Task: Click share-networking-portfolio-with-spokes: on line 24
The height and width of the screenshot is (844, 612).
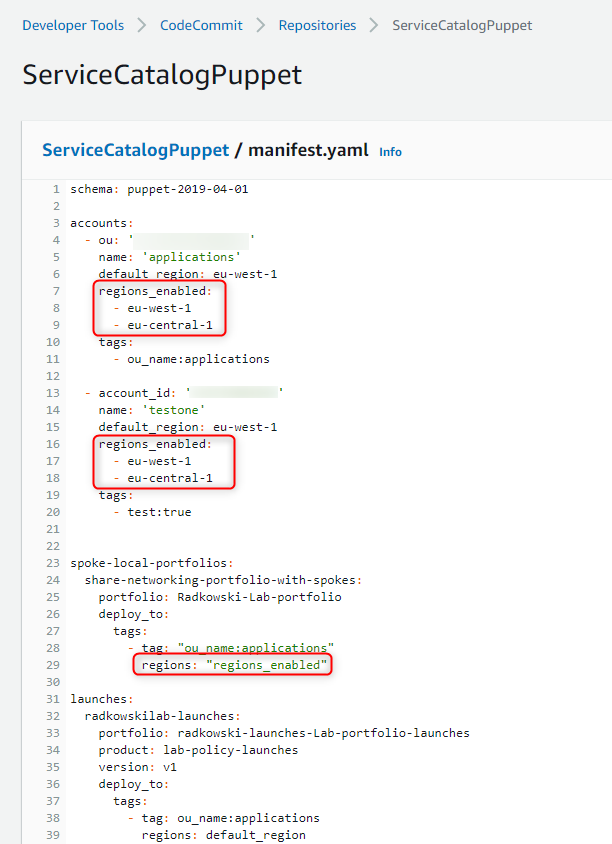Action: pos(223,580)
